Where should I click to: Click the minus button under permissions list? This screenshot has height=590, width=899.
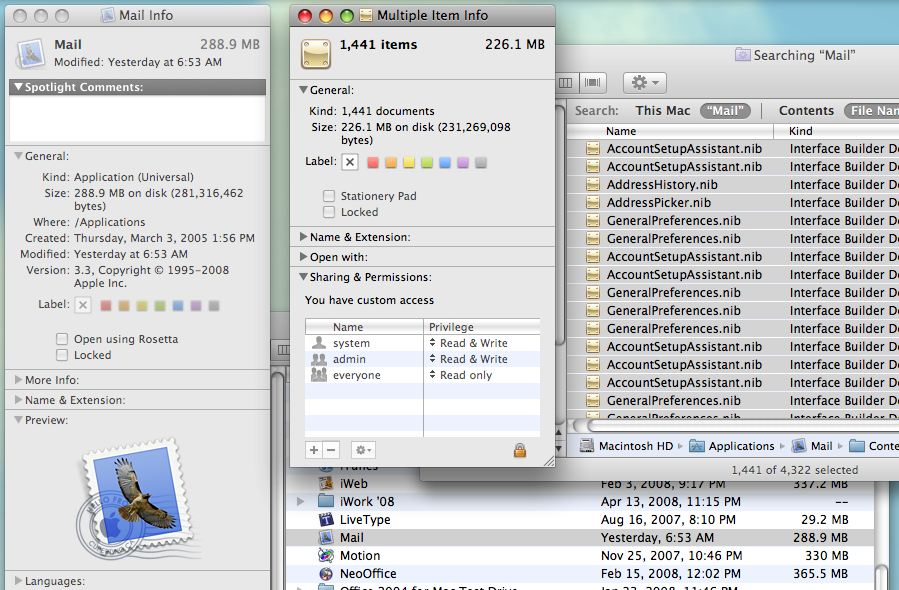tap(331, 450)
